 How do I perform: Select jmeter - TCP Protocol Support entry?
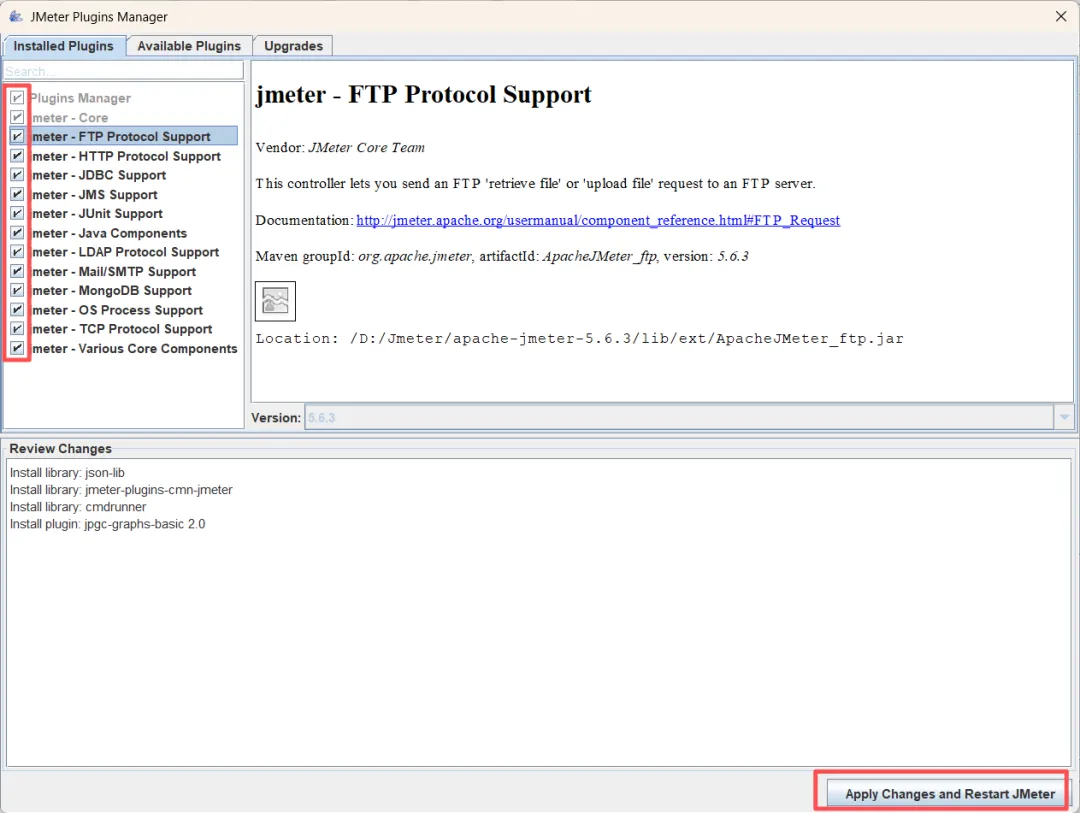(x=122, y=330)
